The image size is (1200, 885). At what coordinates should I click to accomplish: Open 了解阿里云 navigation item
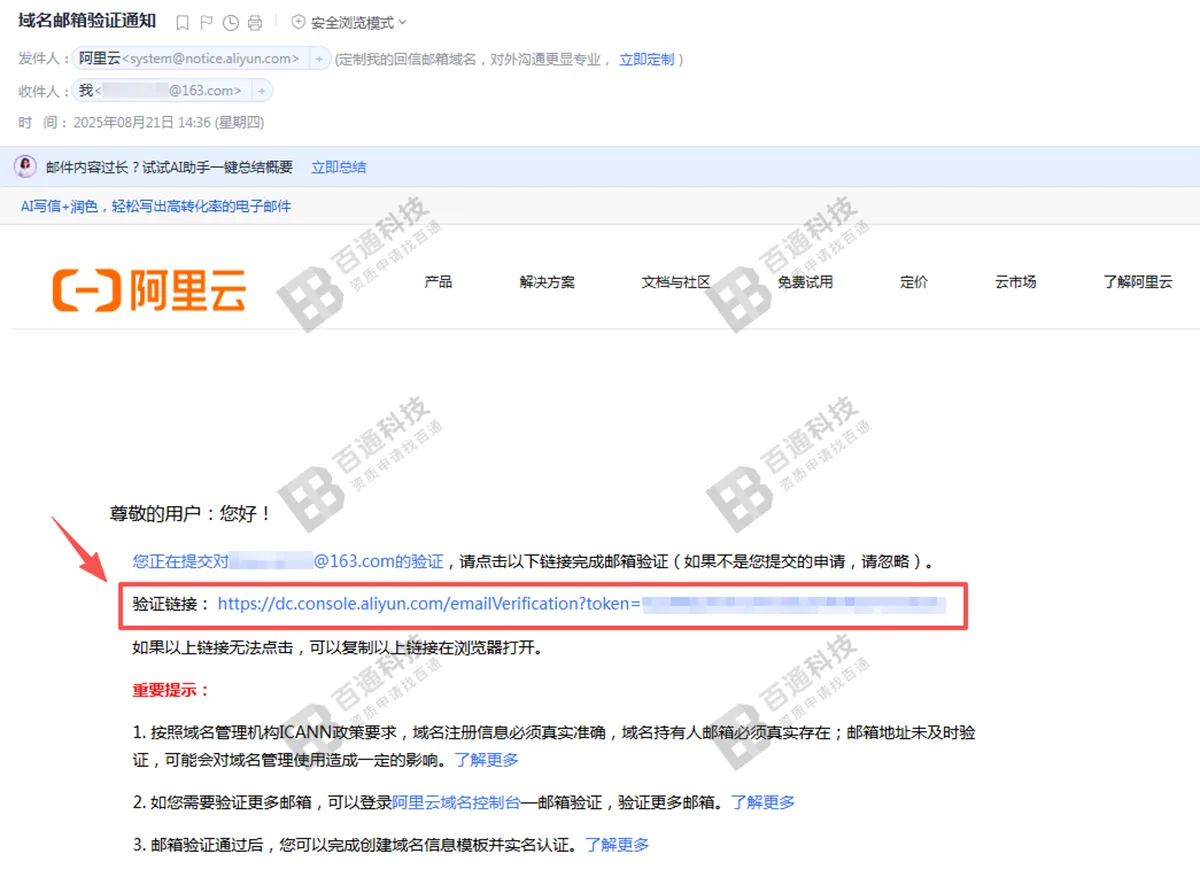[x=1138, y=282]
